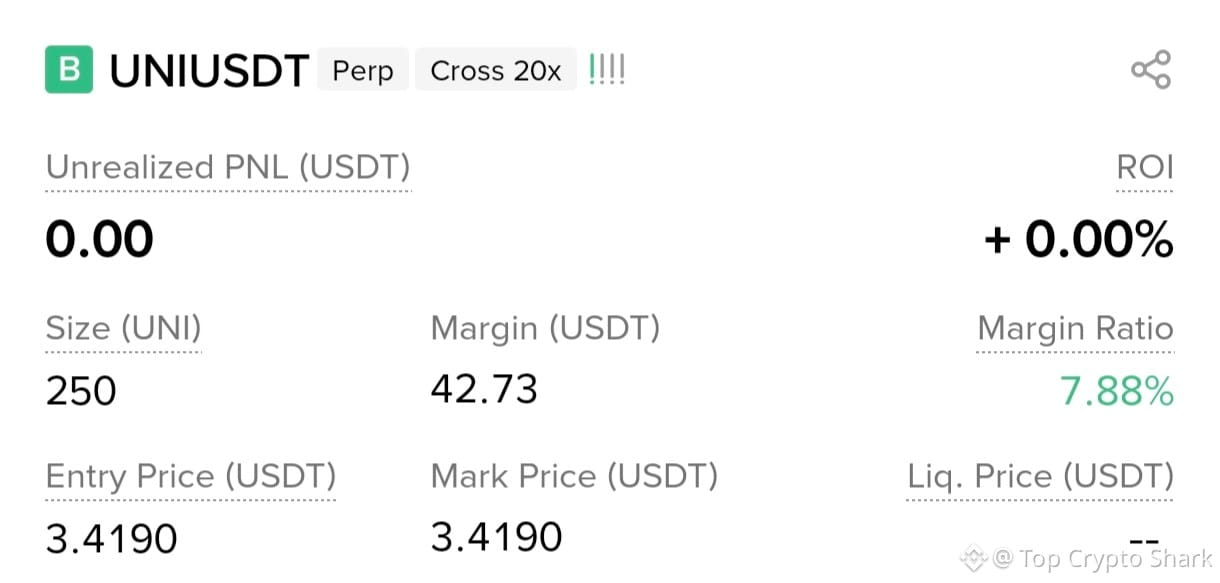Viewport: 1220px width, 583px height.
Task: Tap the underlined ROI label
Action: pyautogui.click(x=1145, y=167)
